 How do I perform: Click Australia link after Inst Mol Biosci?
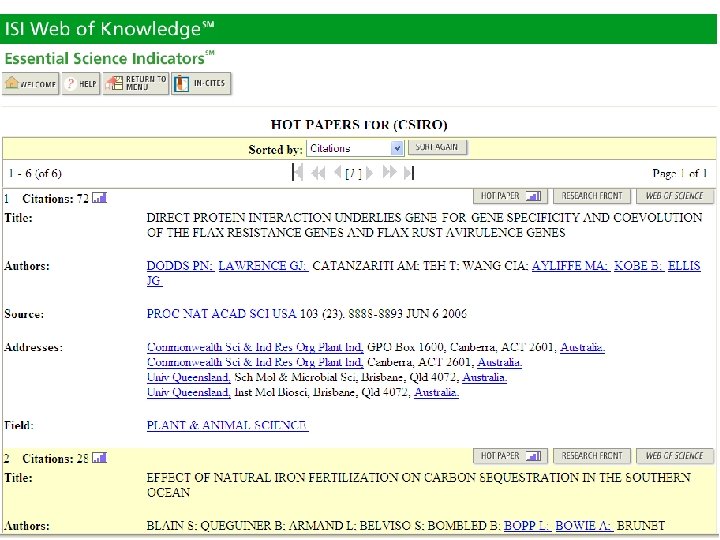tap(436, 393)
